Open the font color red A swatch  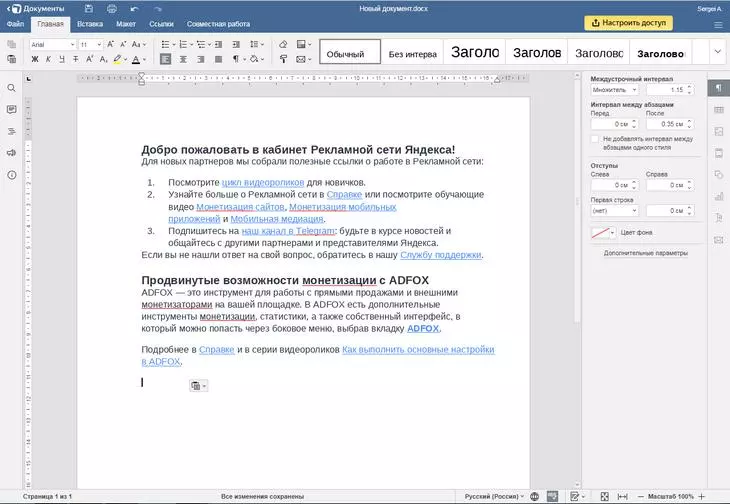(136, 59)
